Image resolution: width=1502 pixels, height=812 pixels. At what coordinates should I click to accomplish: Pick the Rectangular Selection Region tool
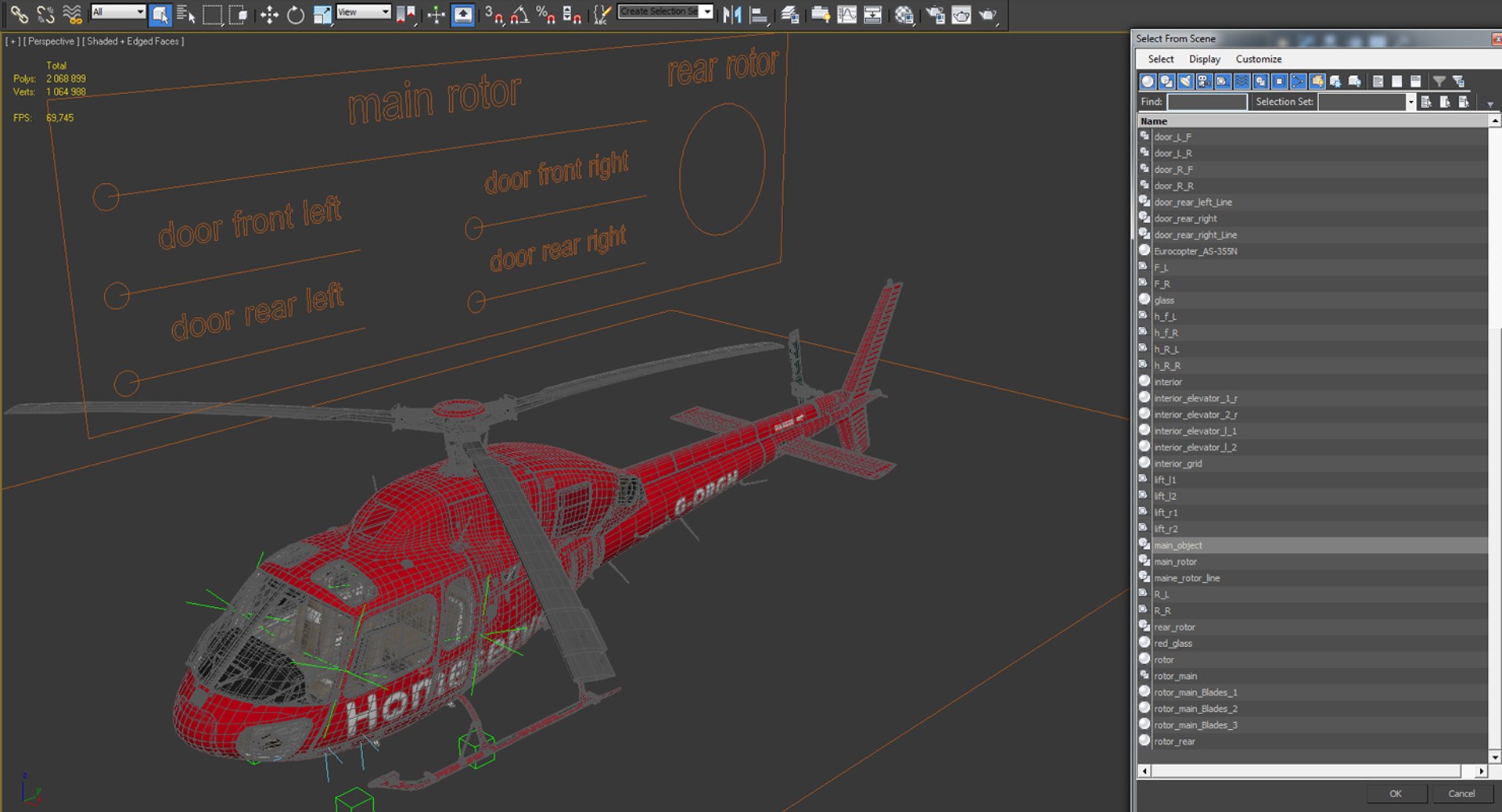[x=212, y=14]
